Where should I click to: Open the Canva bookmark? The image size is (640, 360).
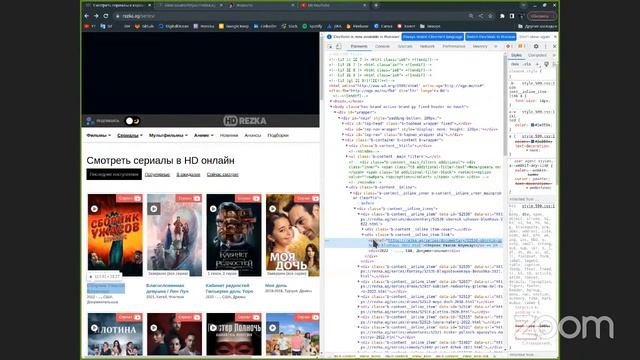click(x=383, y=26)
